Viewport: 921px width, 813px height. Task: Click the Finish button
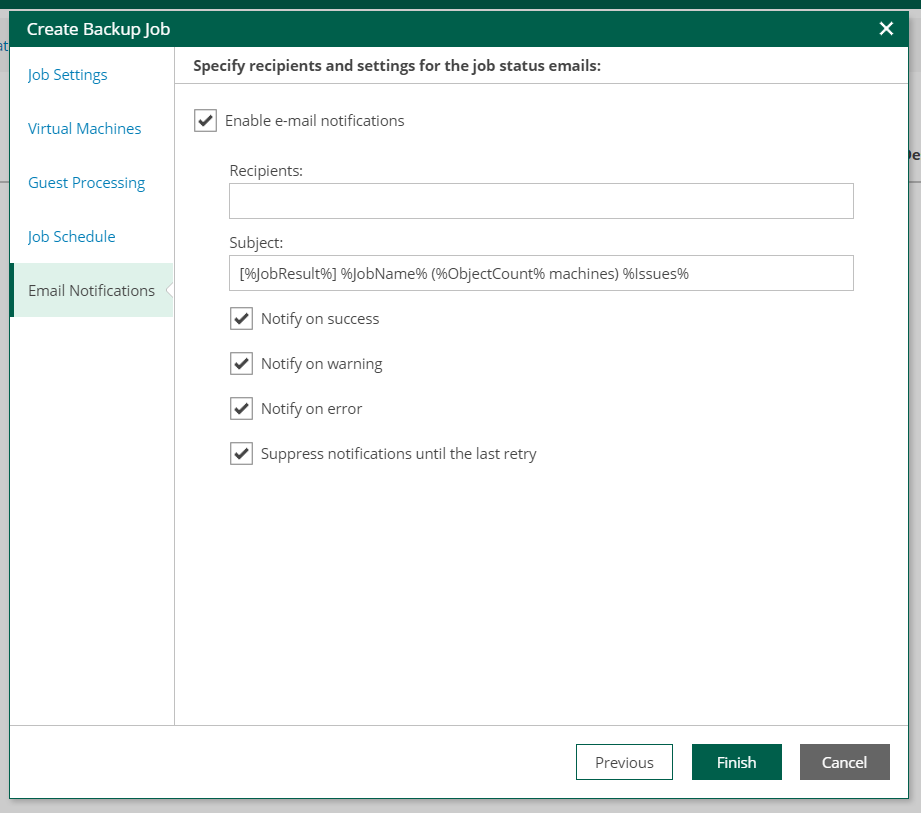(736, 762)
